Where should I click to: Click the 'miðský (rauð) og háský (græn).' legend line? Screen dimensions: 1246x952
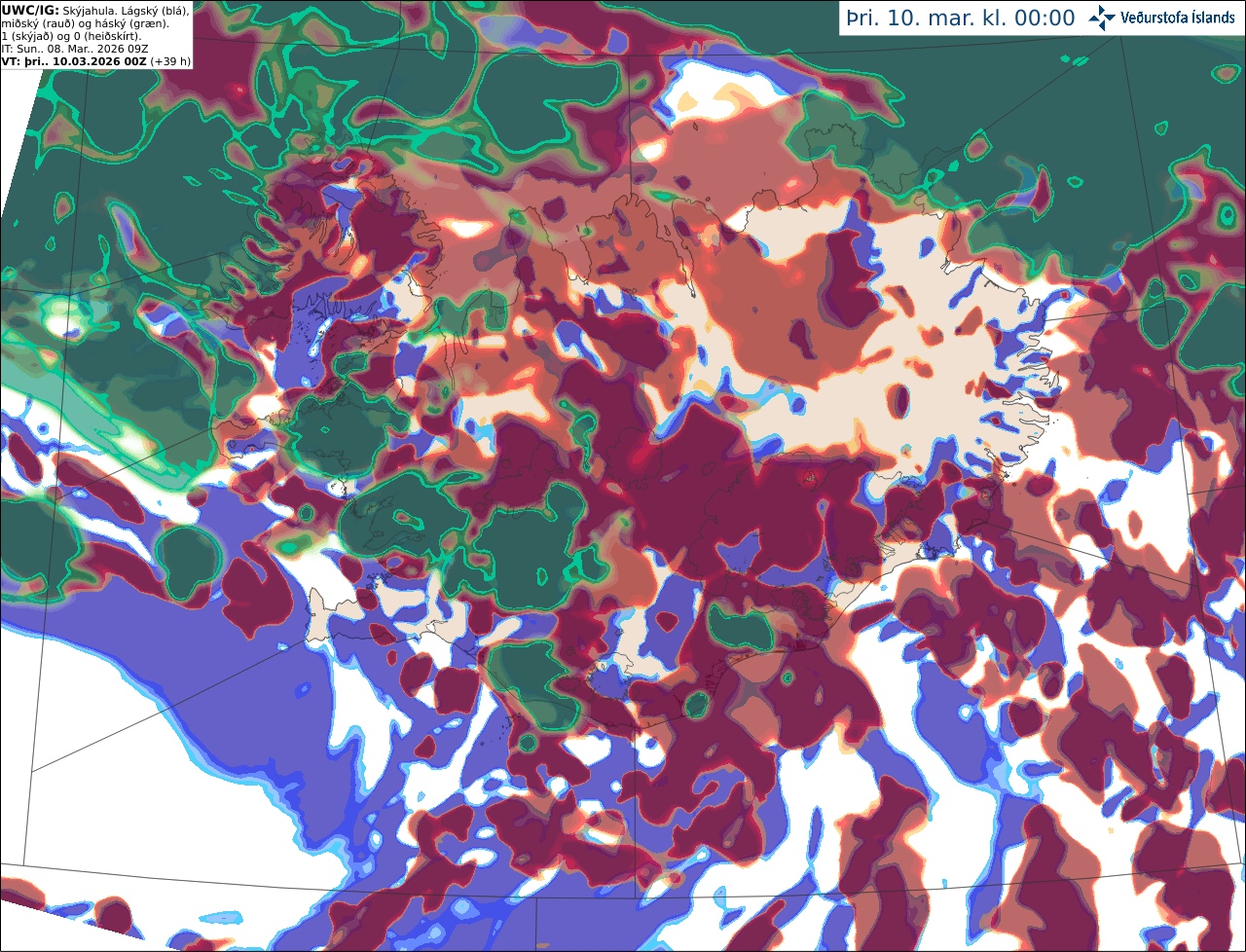click(x=85, y=24)
